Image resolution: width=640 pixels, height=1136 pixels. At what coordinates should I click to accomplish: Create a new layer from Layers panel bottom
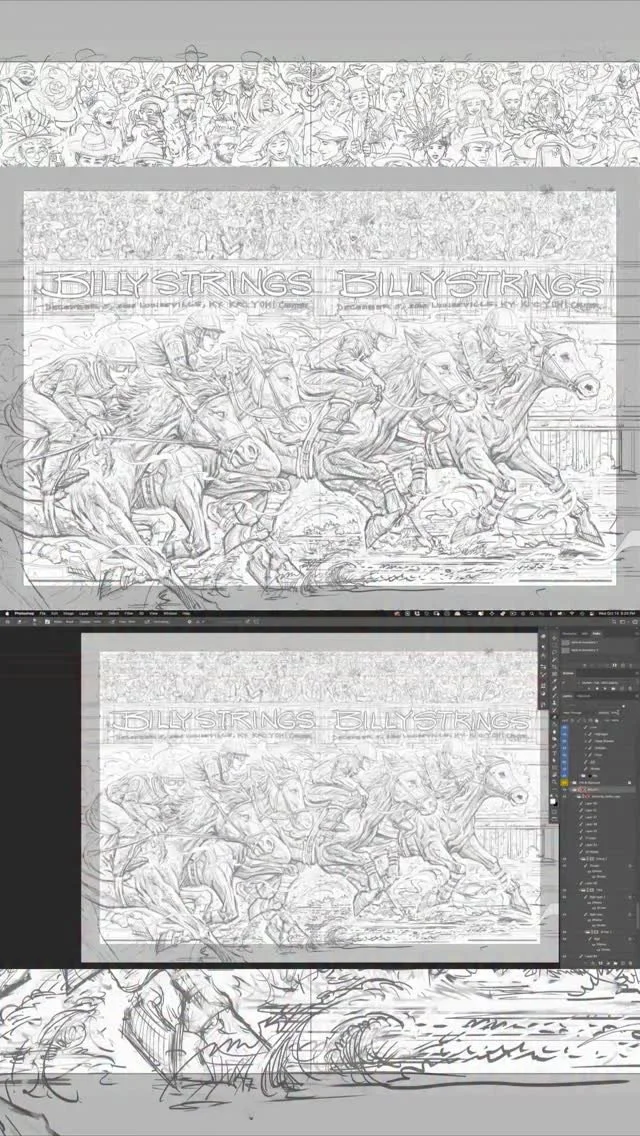point(623,964)
